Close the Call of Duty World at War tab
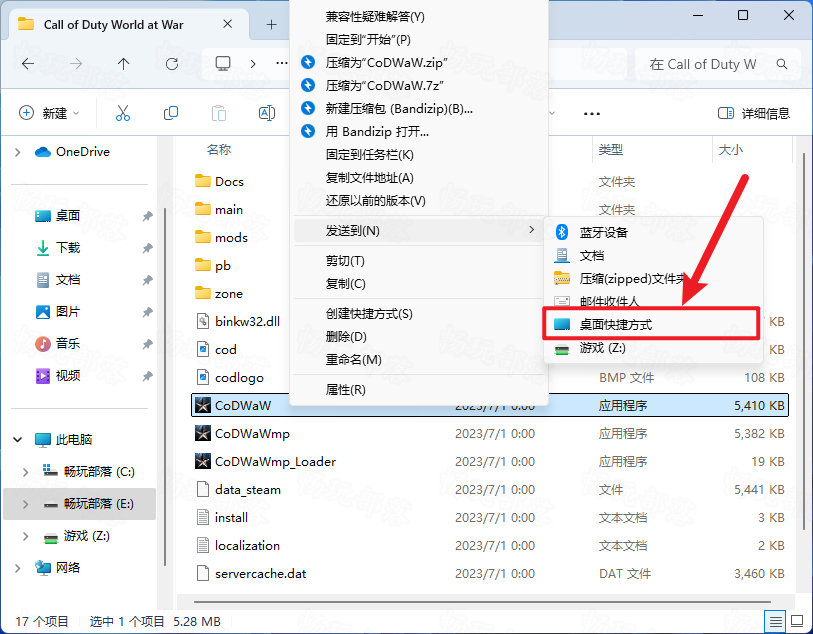Image resolution: width=813 pixels, height=634 pixels. pyautogui.click(x=228, y=24)
